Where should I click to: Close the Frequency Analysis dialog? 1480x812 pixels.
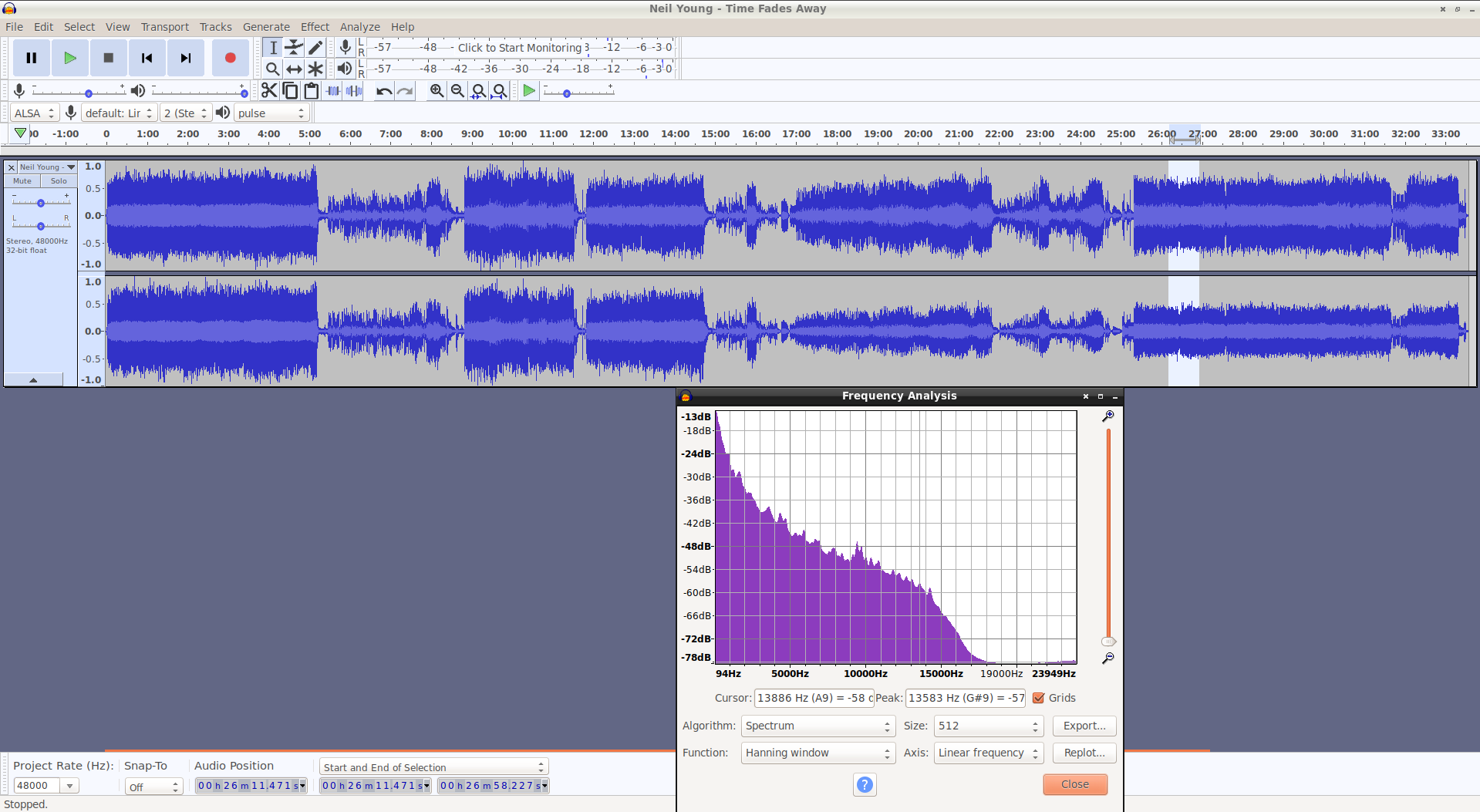(x=1075, y=784)
